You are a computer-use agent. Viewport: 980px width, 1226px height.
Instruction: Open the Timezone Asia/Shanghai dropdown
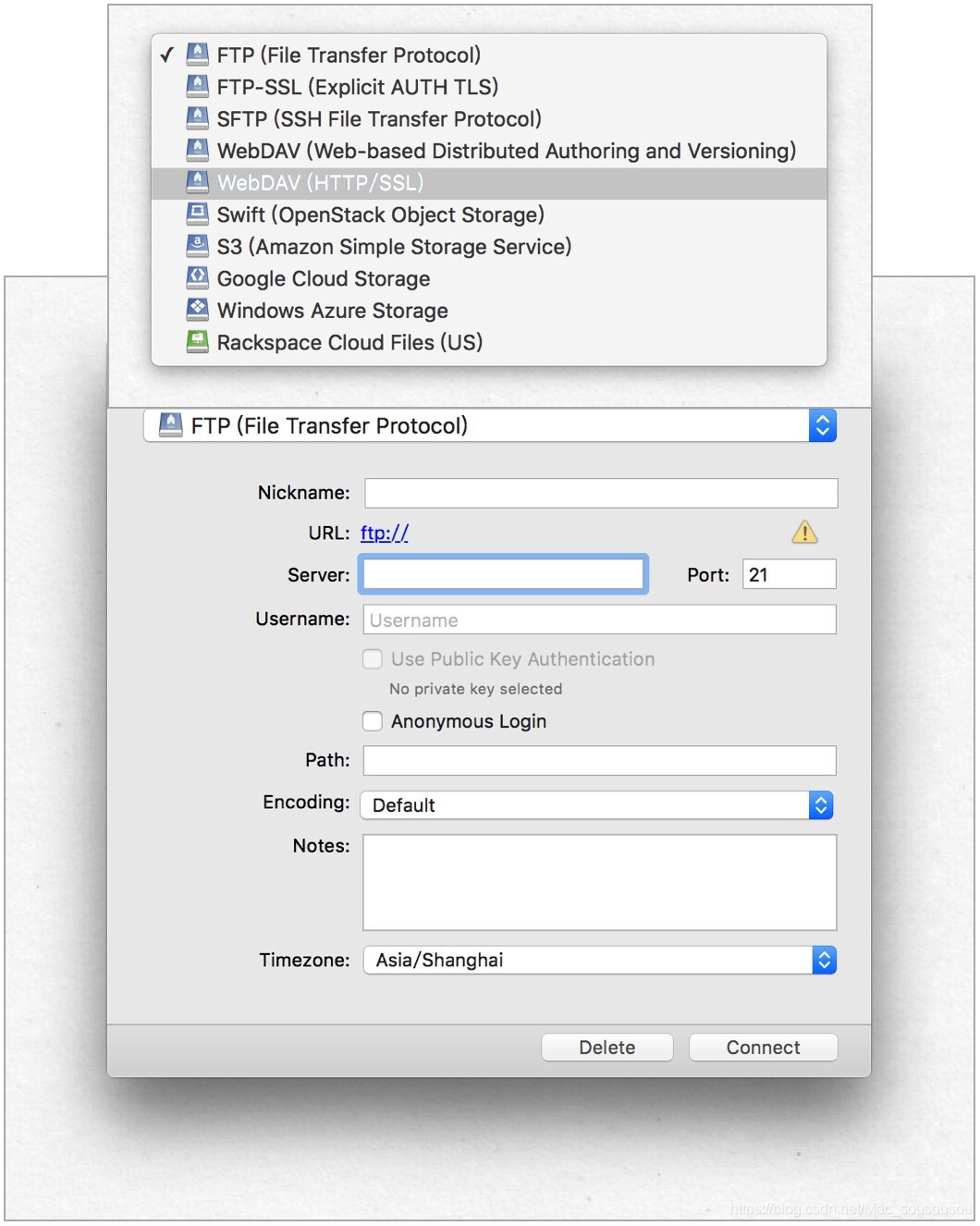(x=600, y=960)
